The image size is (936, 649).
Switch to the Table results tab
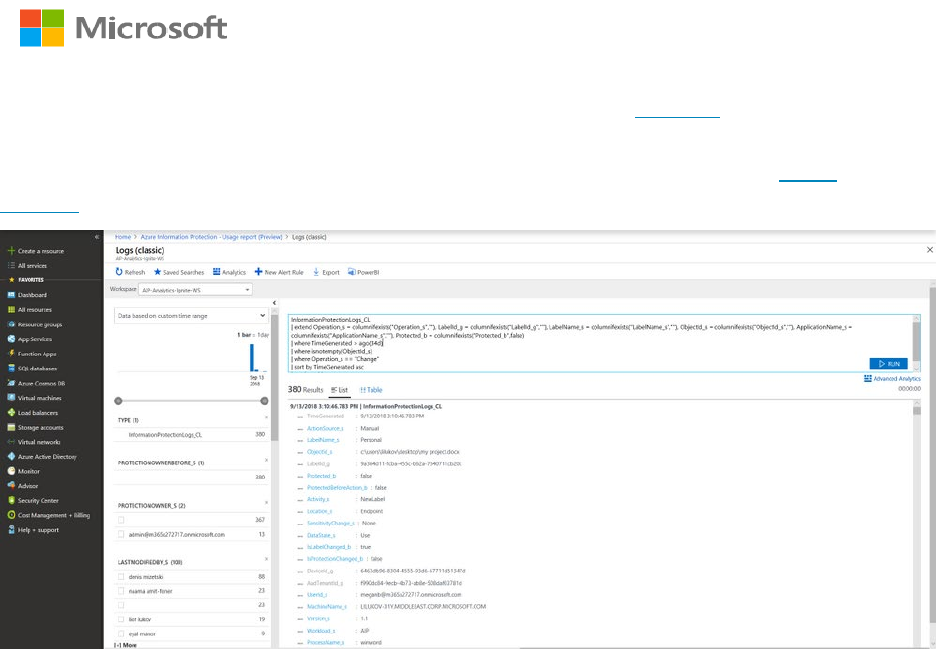point(371,390)
